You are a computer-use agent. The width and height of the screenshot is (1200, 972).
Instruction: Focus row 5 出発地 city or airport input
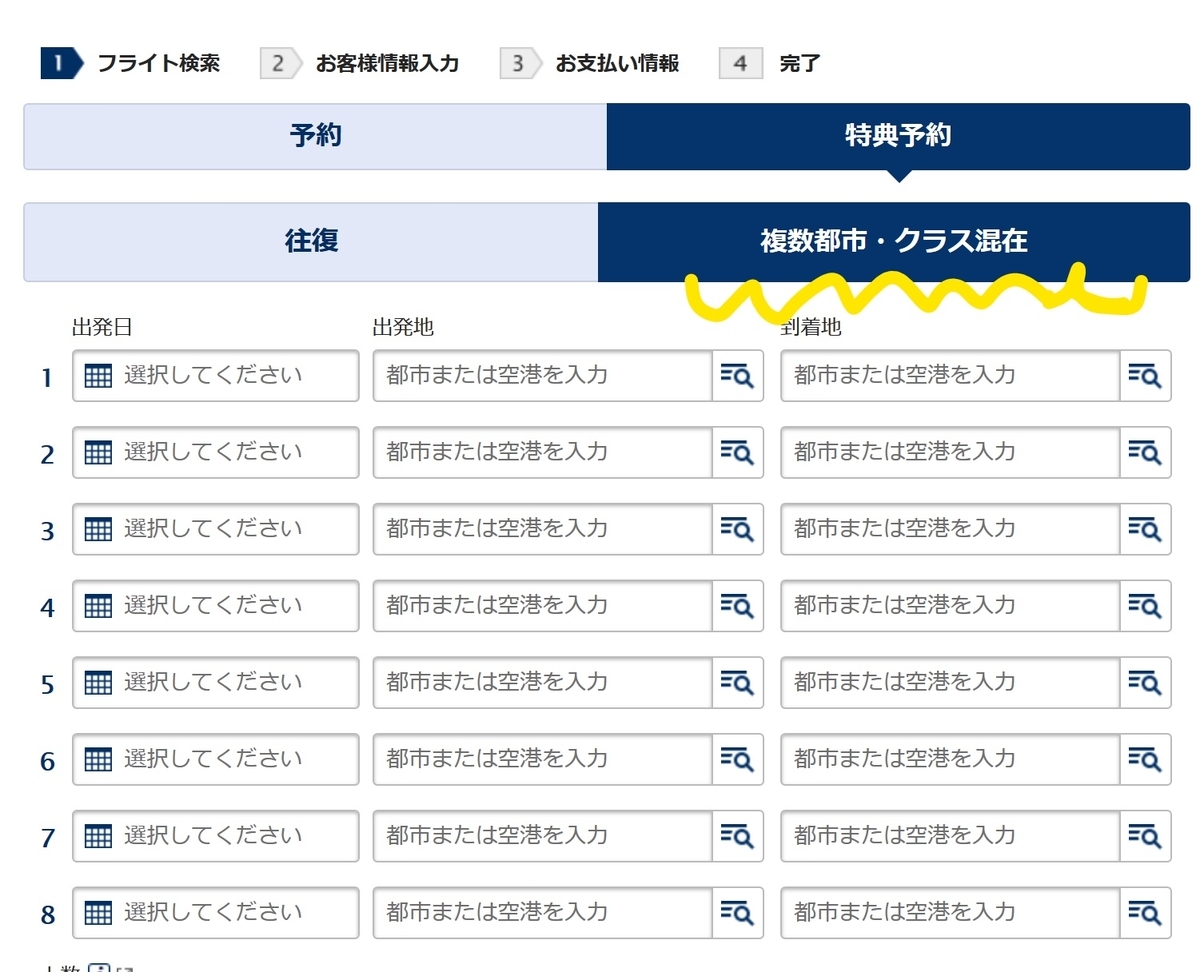coord(542,682)
